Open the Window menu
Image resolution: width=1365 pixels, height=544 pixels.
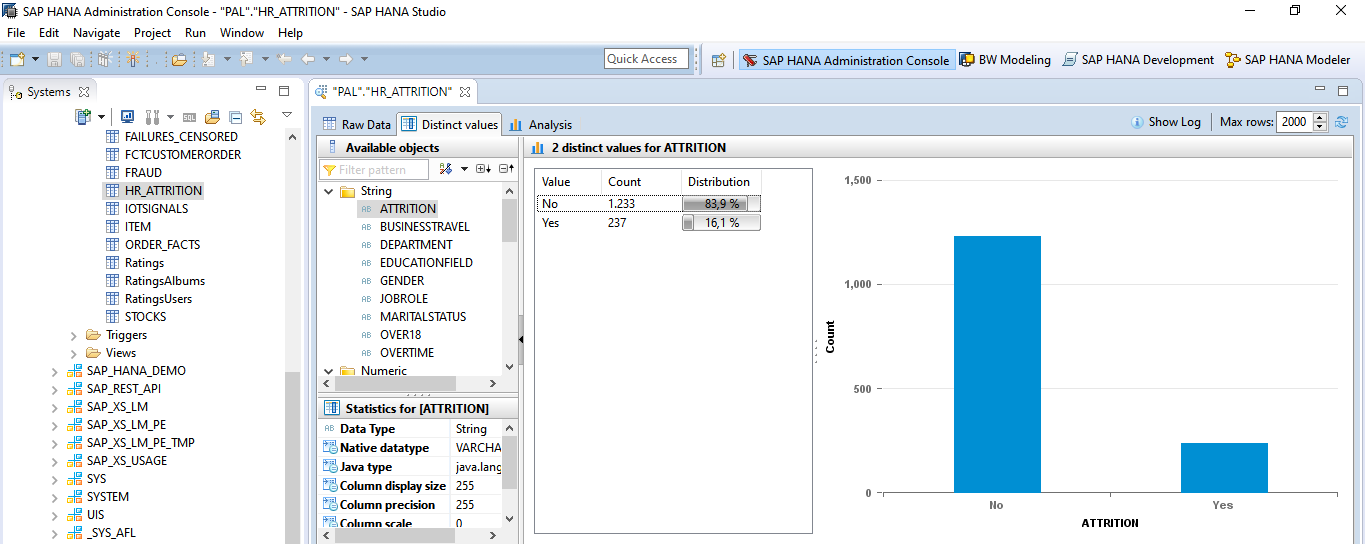(242, 33)
